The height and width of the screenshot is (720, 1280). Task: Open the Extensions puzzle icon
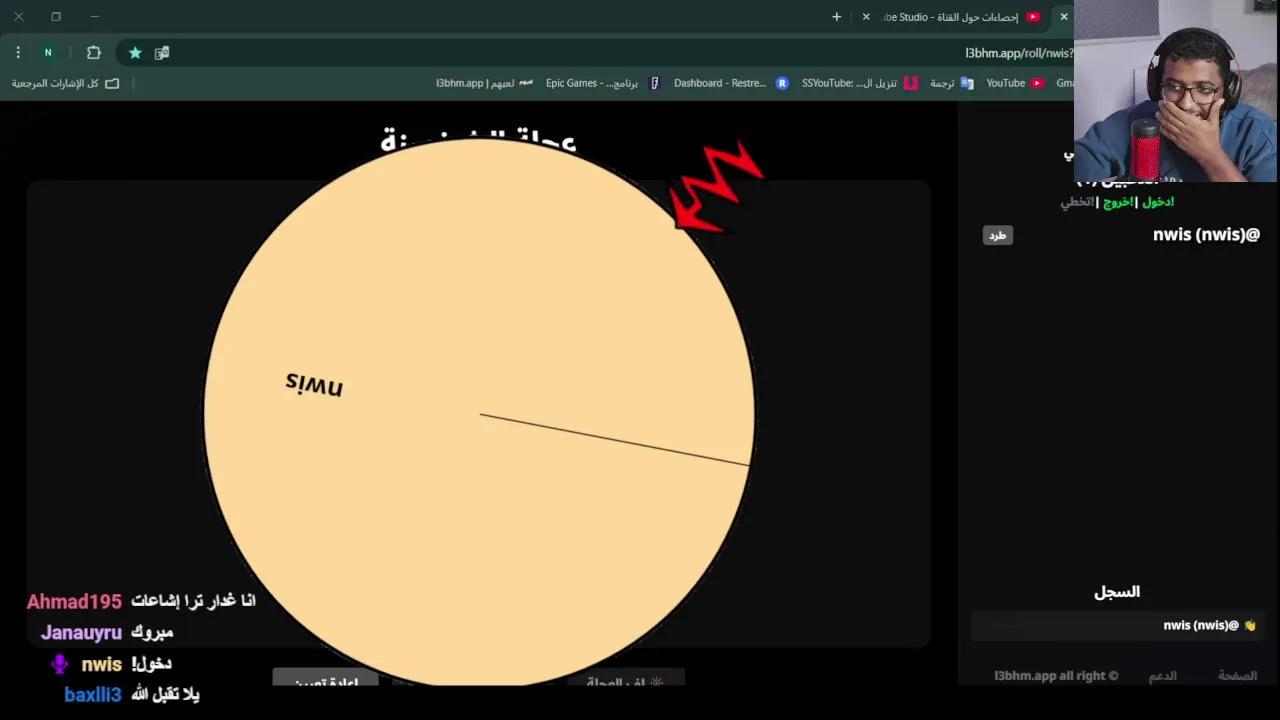(94, 52)
